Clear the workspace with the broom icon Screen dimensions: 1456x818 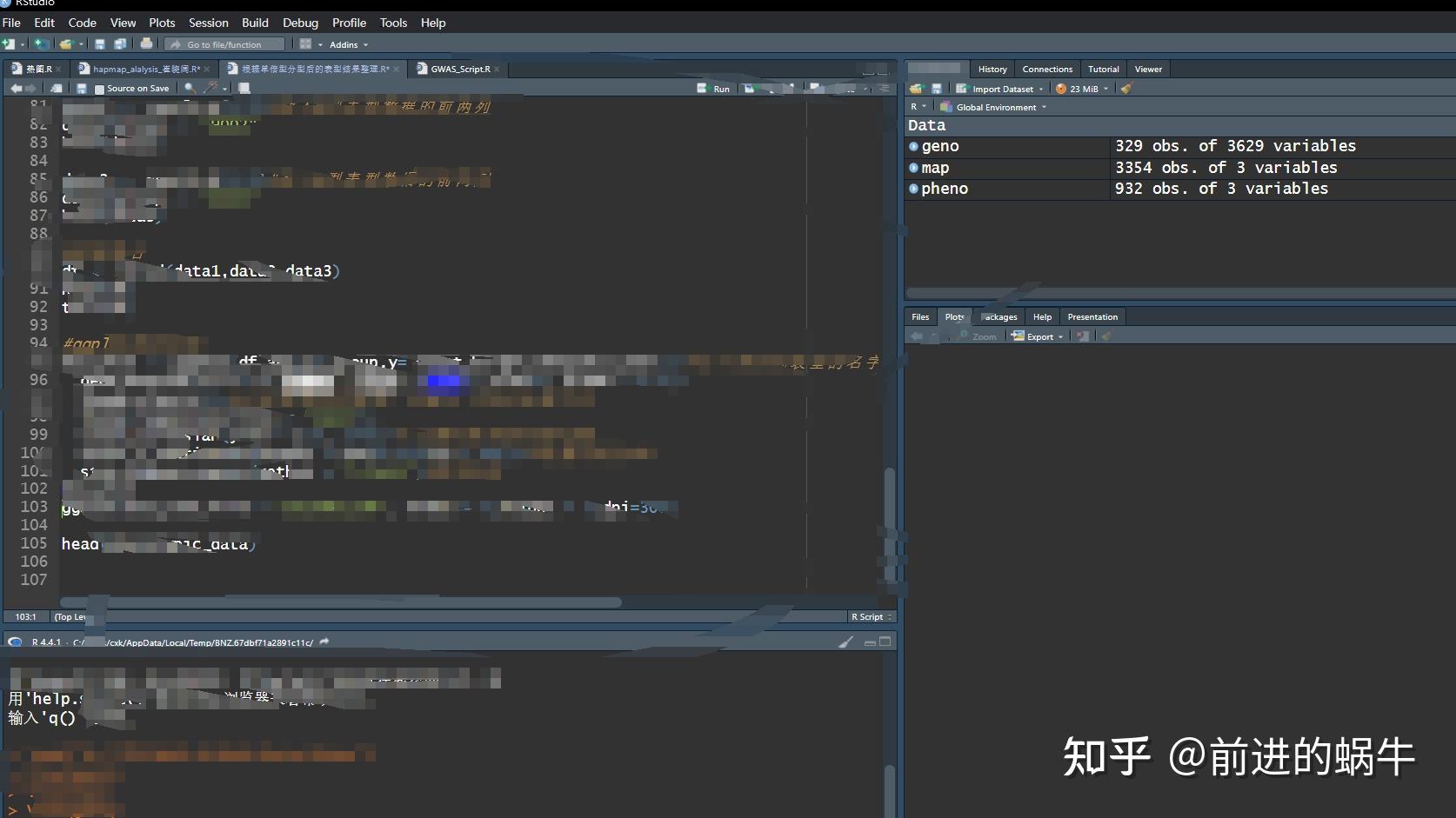pos(1126,89)
